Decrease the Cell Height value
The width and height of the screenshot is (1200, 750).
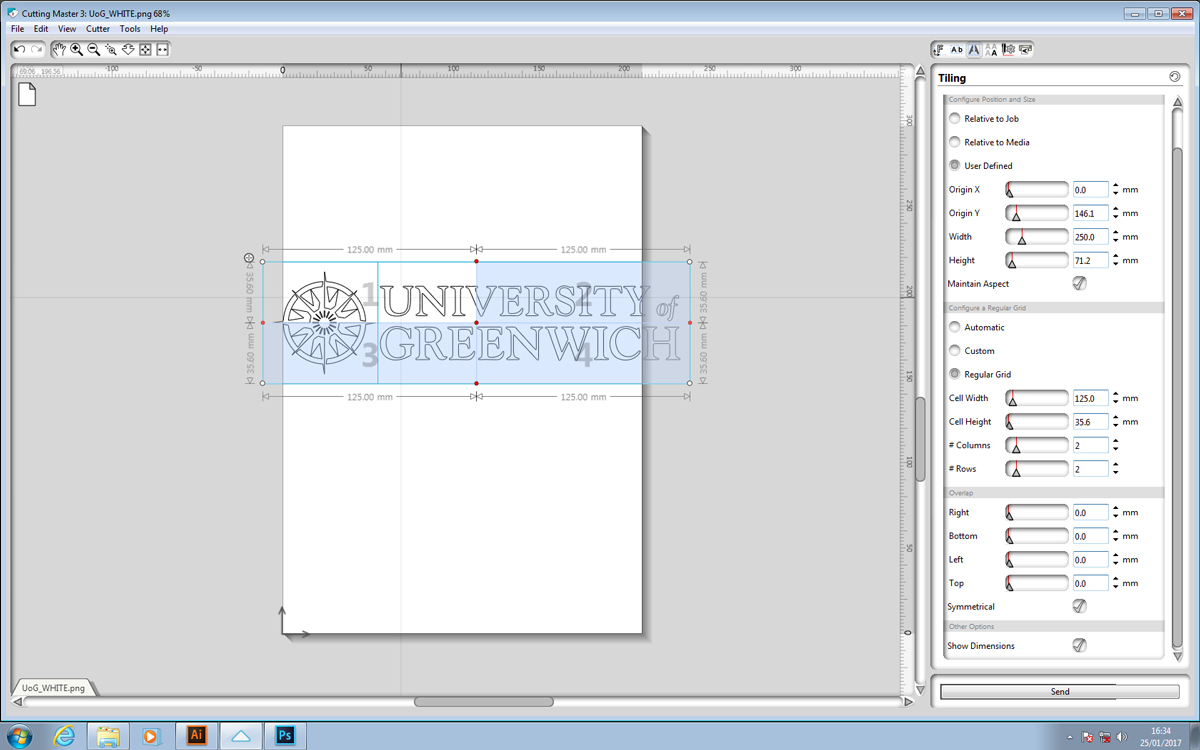tap(1116, 426)
